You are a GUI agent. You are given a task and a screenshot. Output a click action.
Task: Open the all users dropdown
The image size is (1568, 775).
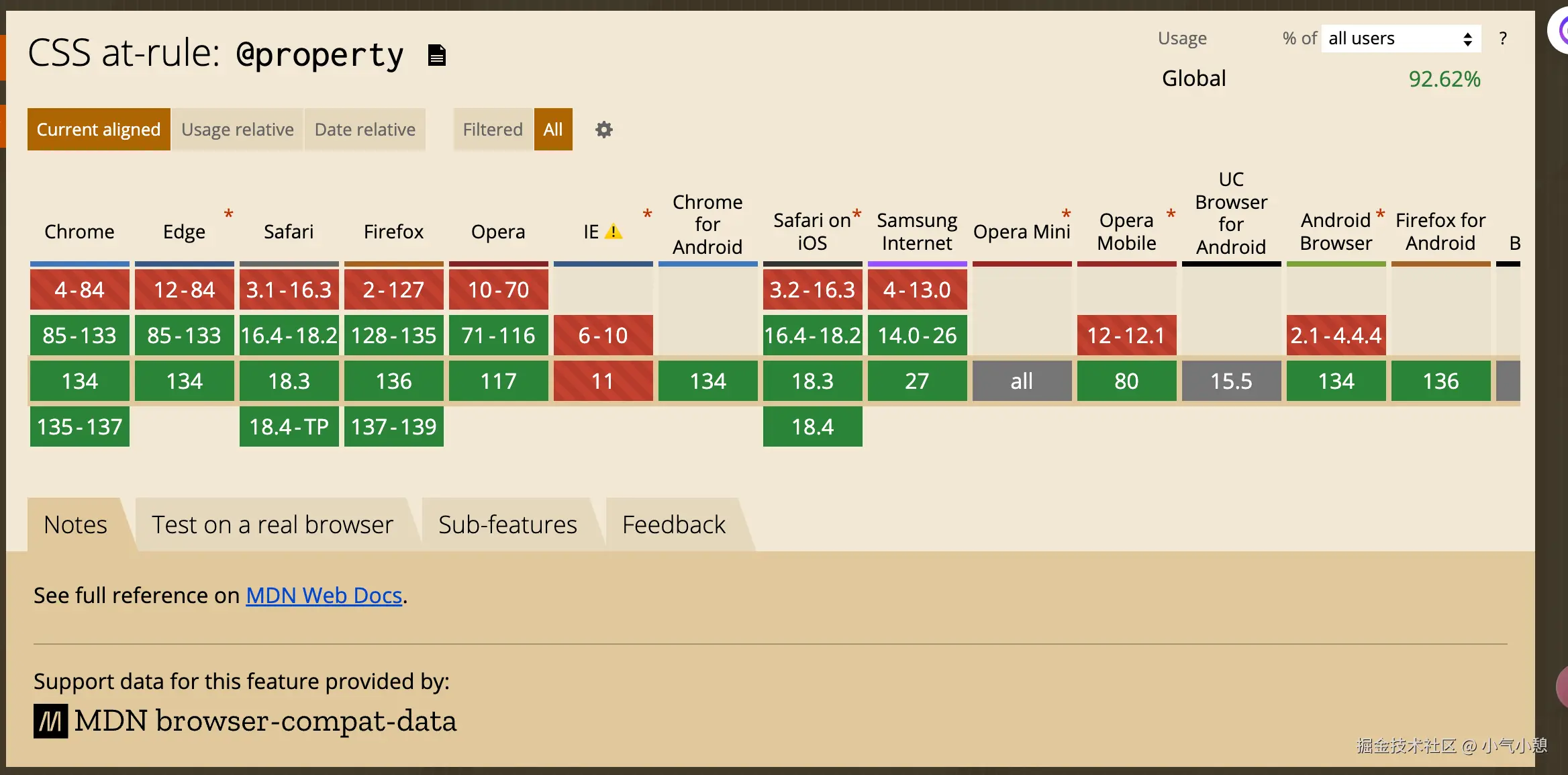coord(1400,39)
